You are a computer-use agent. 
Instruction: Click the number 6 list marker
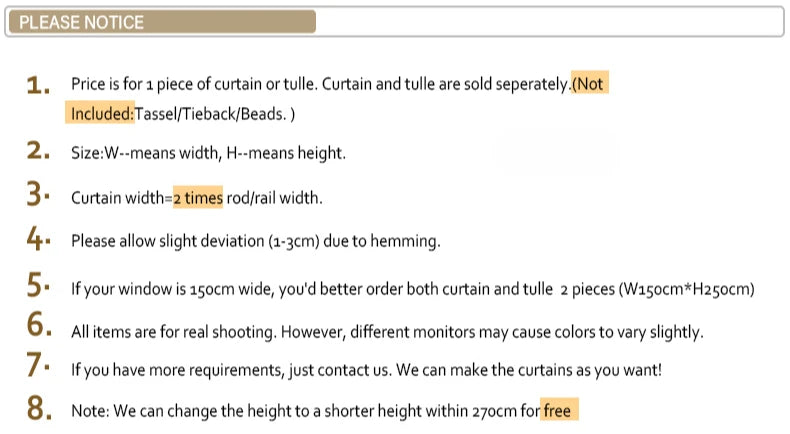click(x=39, y=324)
